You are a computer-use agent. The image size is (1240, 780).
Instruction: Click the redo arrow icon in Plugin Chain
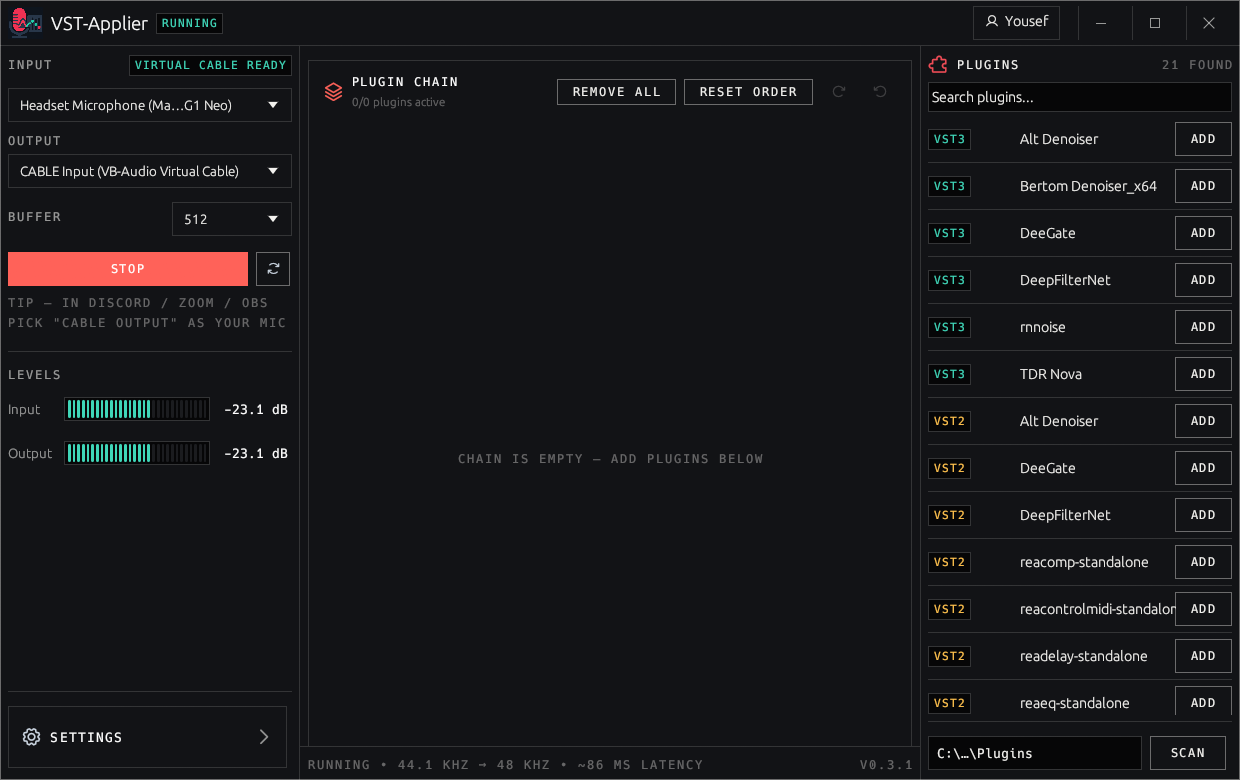coord(839,92)
